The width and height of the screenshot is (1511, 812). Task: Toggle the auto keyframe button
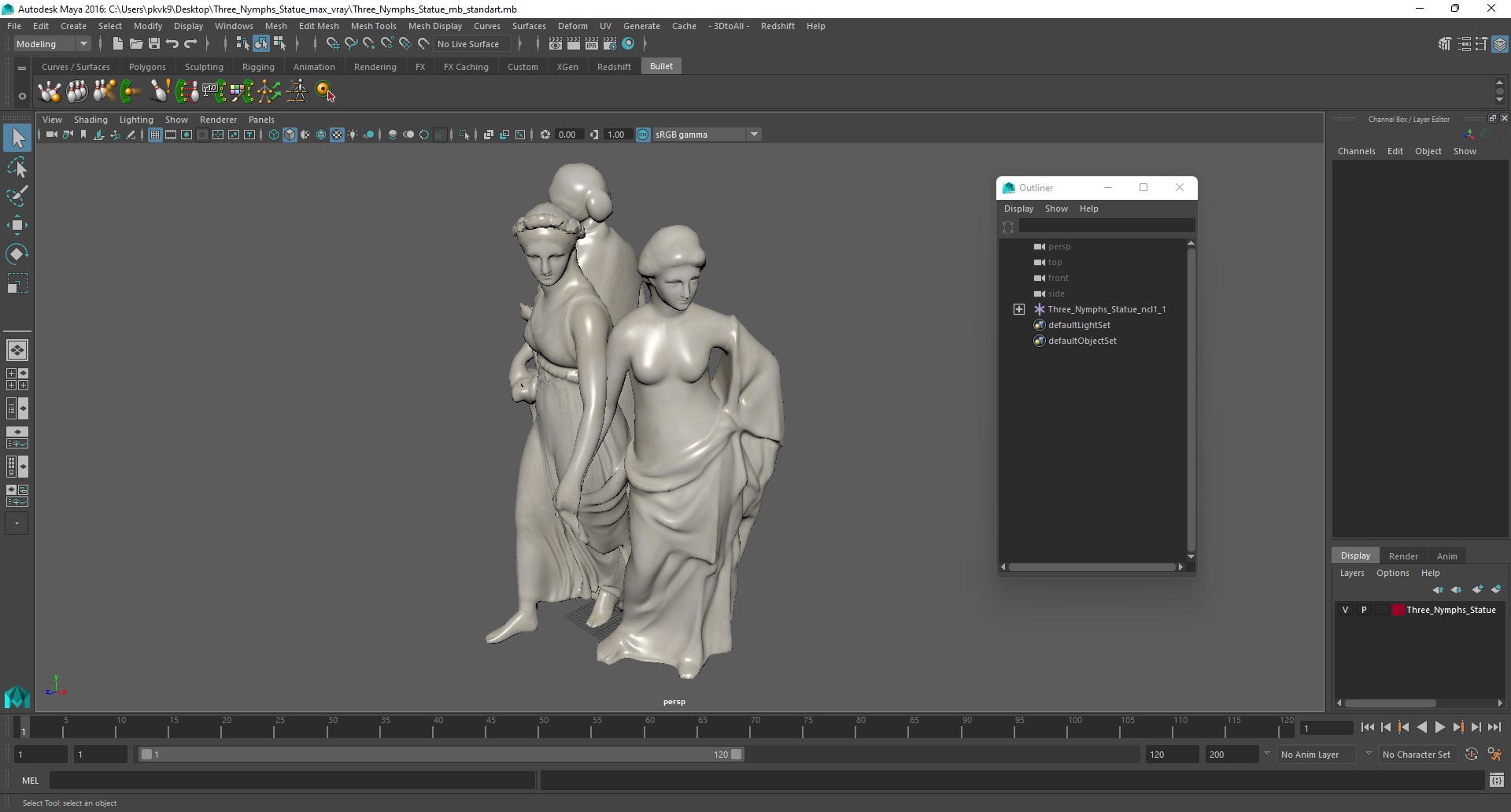[1471, 755]
